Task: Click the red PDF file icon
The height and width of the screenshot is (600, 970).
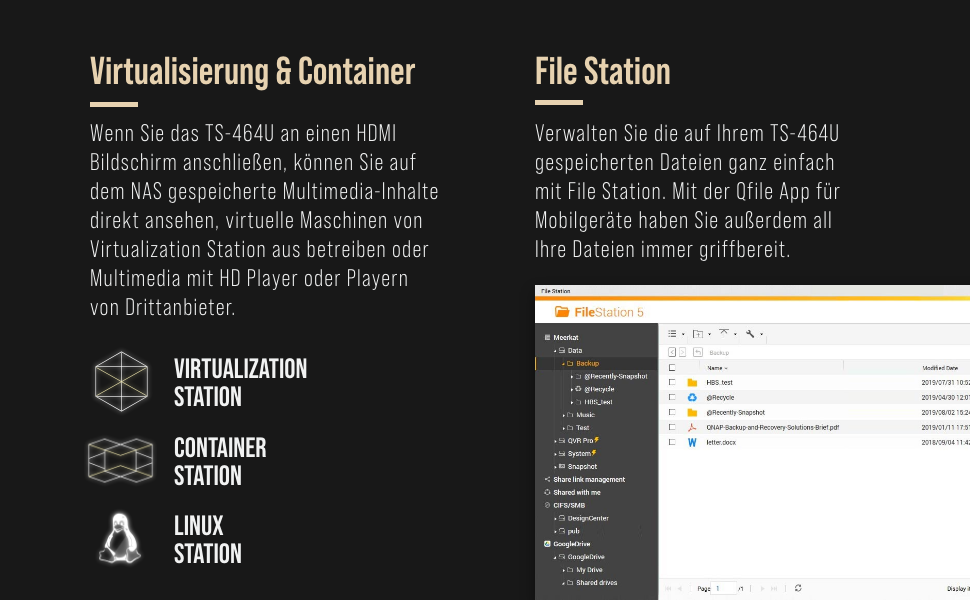Action: (x=692, y=427)
